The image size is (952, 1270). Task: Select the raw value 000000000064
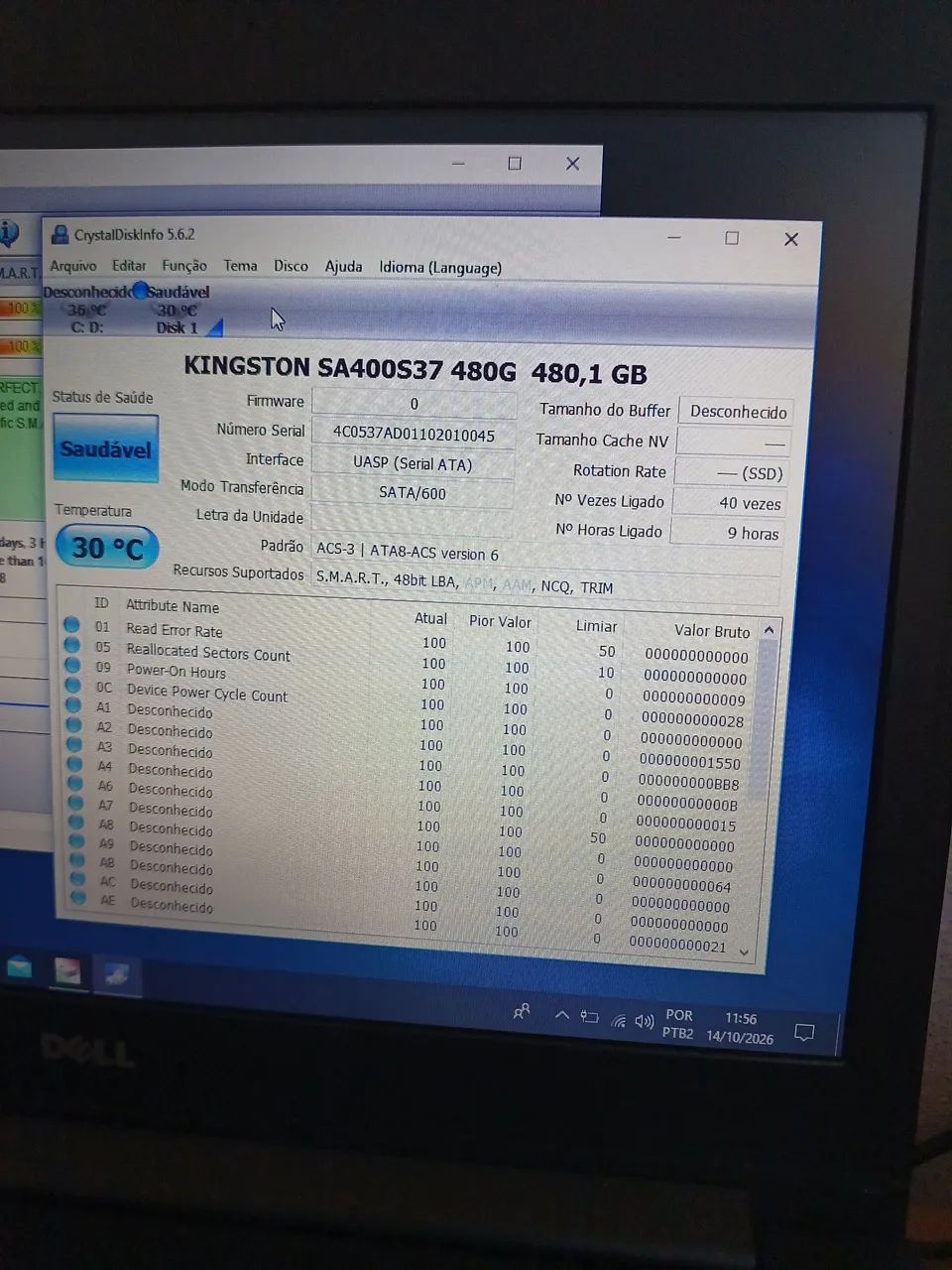coord(681,886)
